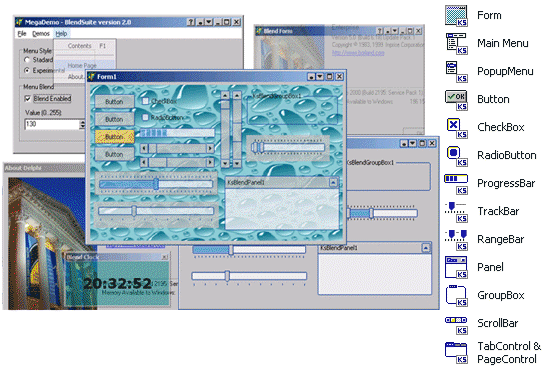Screen dimensions: 542x370
Task: Click the Form component icon
Action: tap(456, 16)
